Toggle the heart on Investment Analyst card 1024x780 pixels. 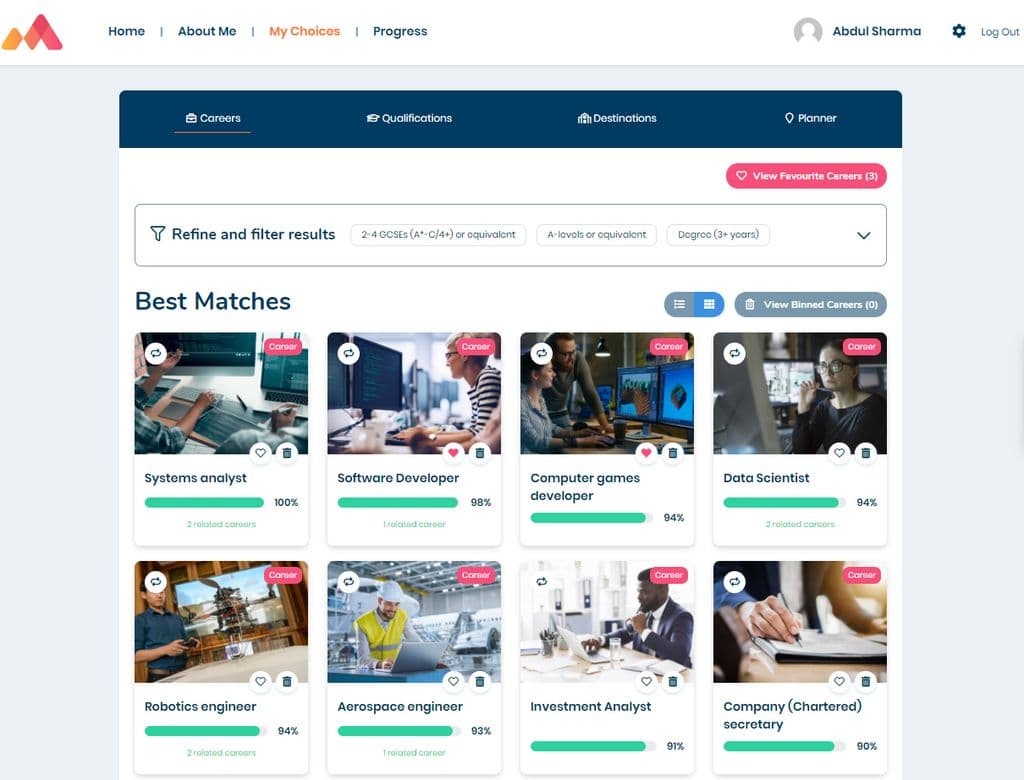[646, 681]
